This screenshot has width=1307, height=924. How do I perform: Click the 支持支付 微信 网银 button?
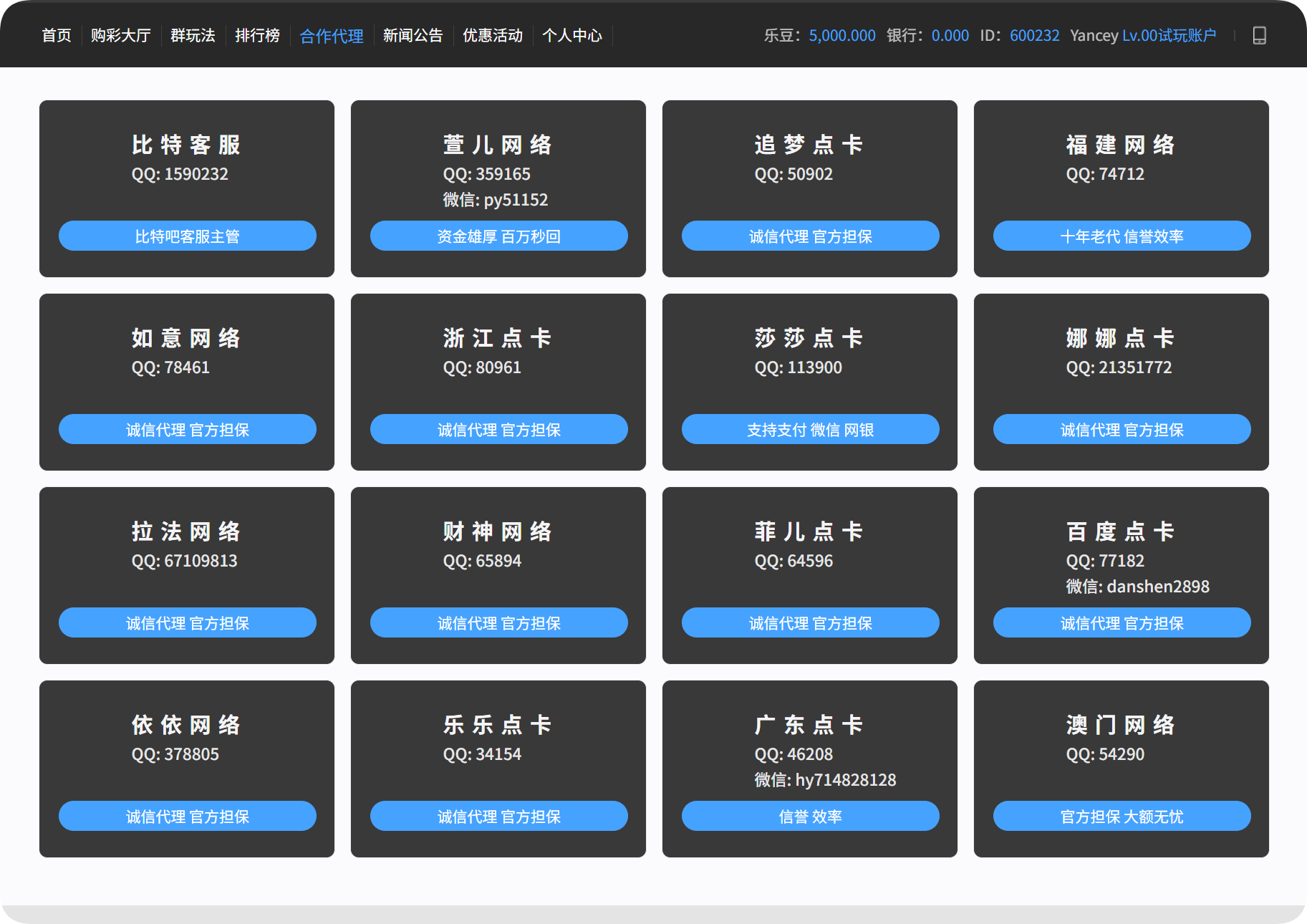click(x=811, y=430)
